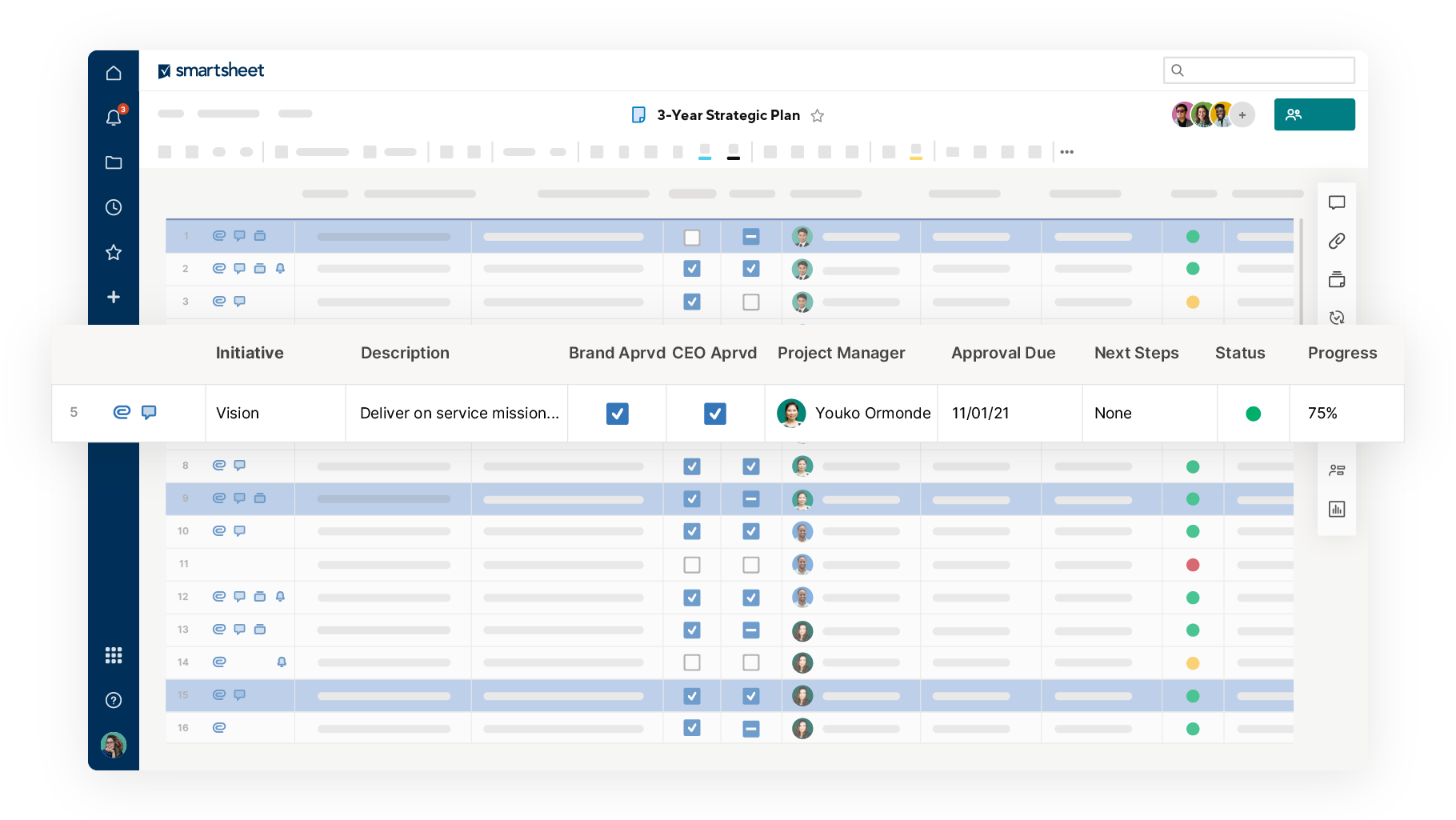The image size is (1456, 820).
Task: Uncheck Brand Aprvd for Vision row
Action: point(617,414)
